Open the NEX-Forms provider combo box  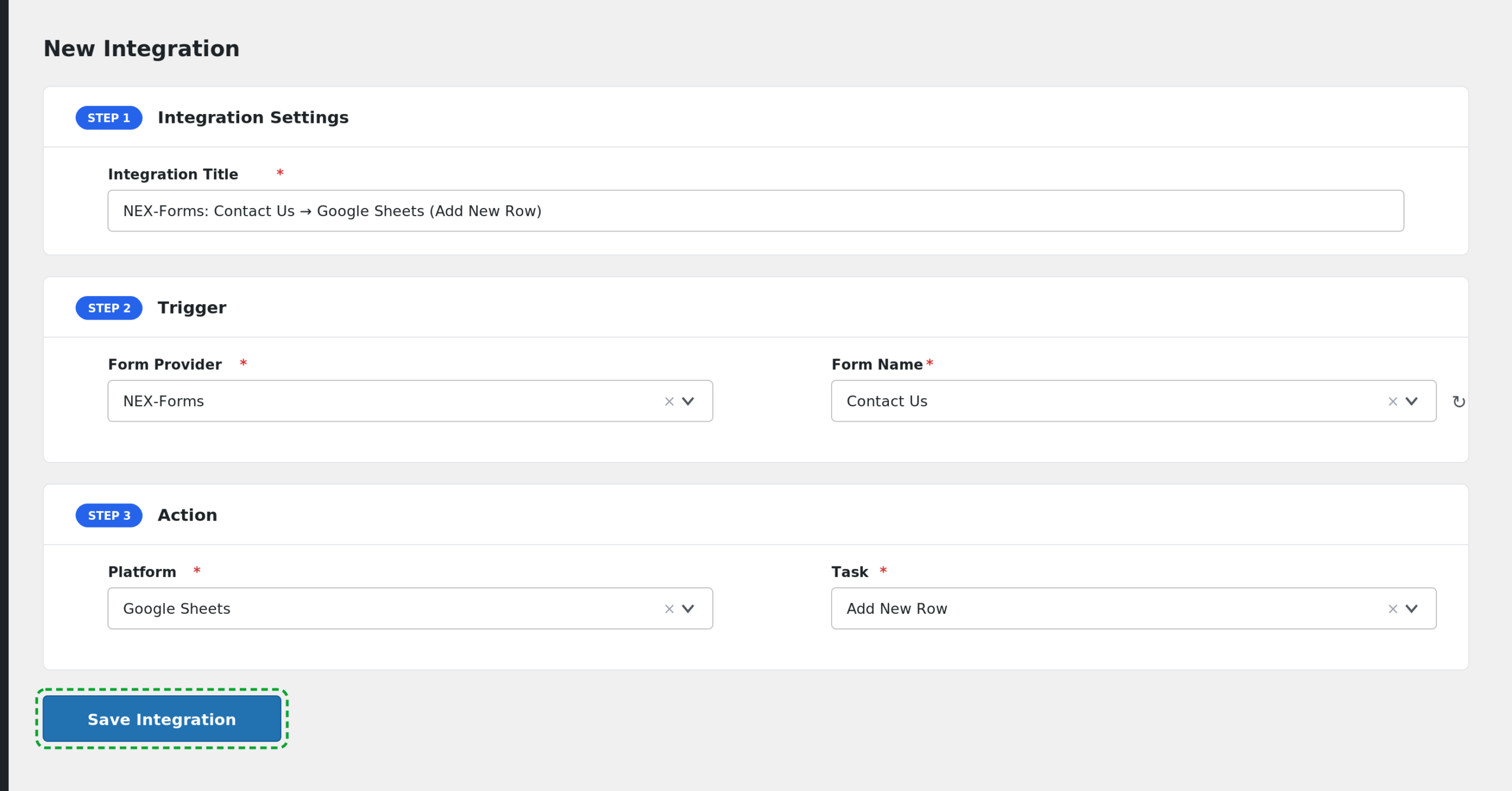410,401
